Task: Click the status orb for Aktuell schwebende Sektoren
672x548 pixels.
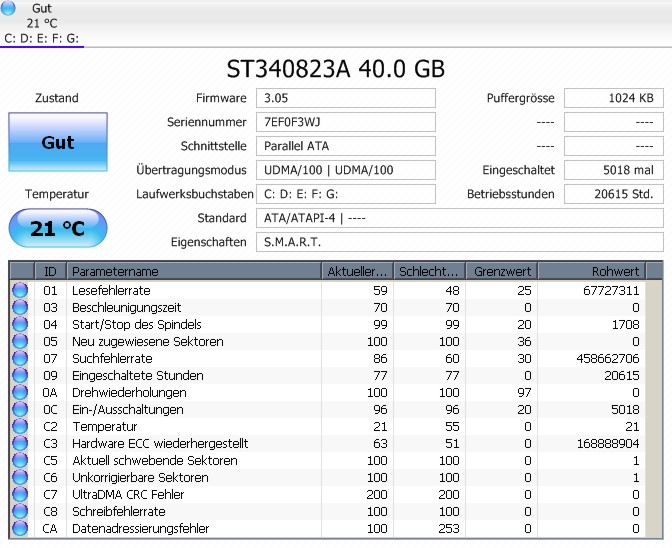Action: (x=20, y=461)
